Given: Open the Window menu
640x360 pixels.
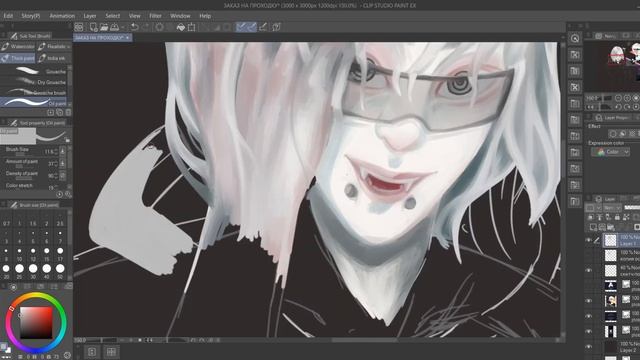Looking at the screenshot, I should [x=180, y=16].
